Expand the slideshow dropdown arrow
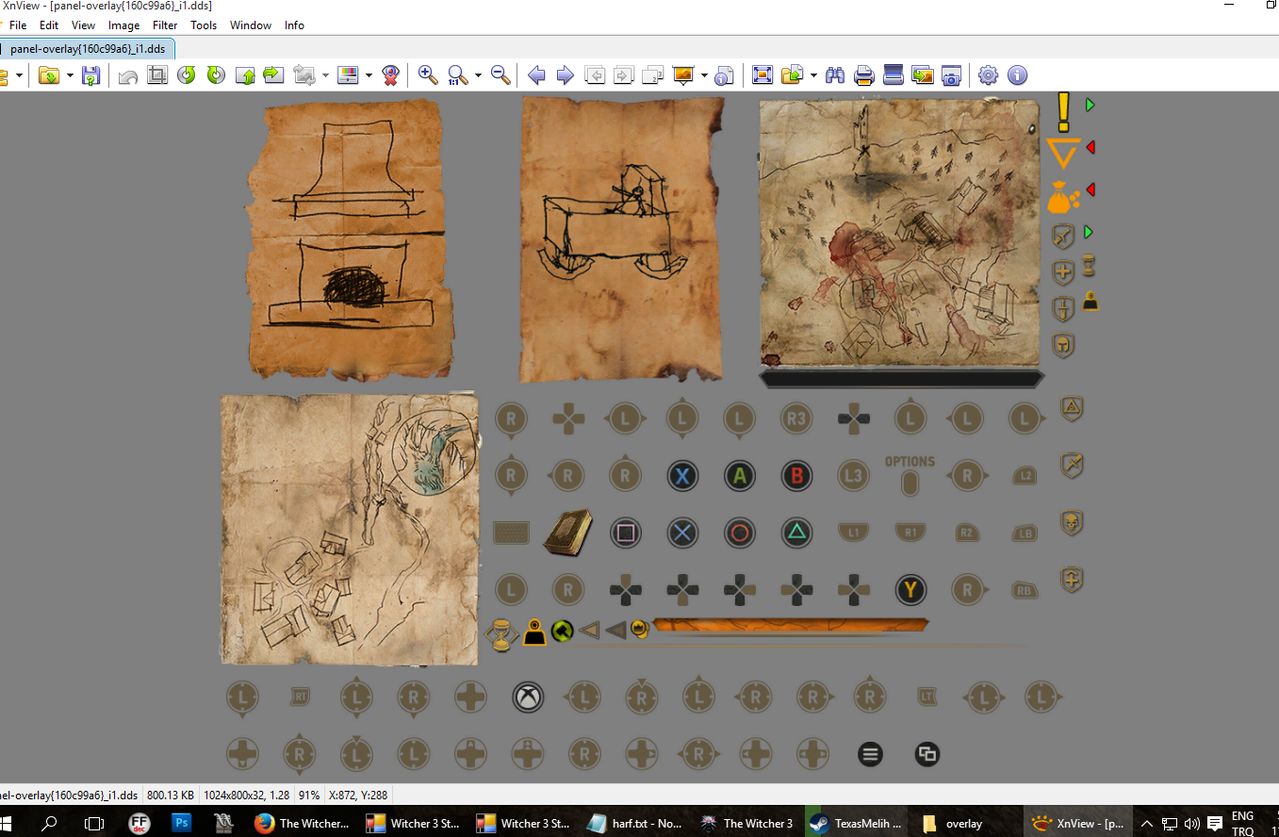The width and height of the screenshot is (1279, 837). coord(704,75)
